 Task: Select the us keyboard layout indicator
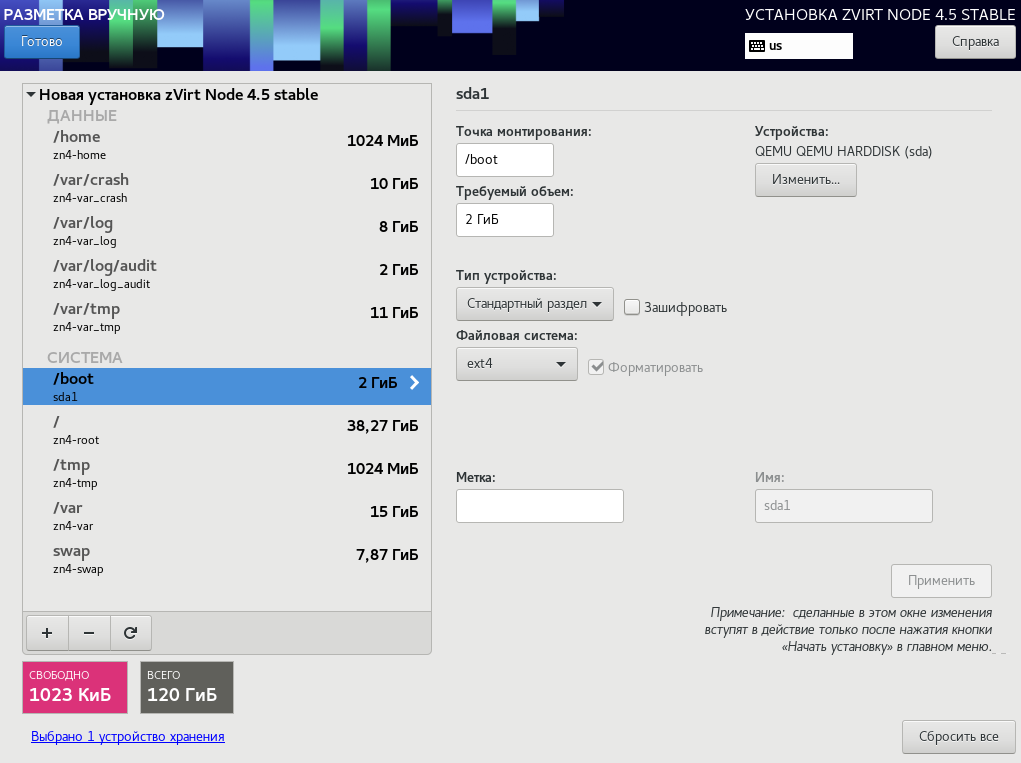[x=798, y=46]
